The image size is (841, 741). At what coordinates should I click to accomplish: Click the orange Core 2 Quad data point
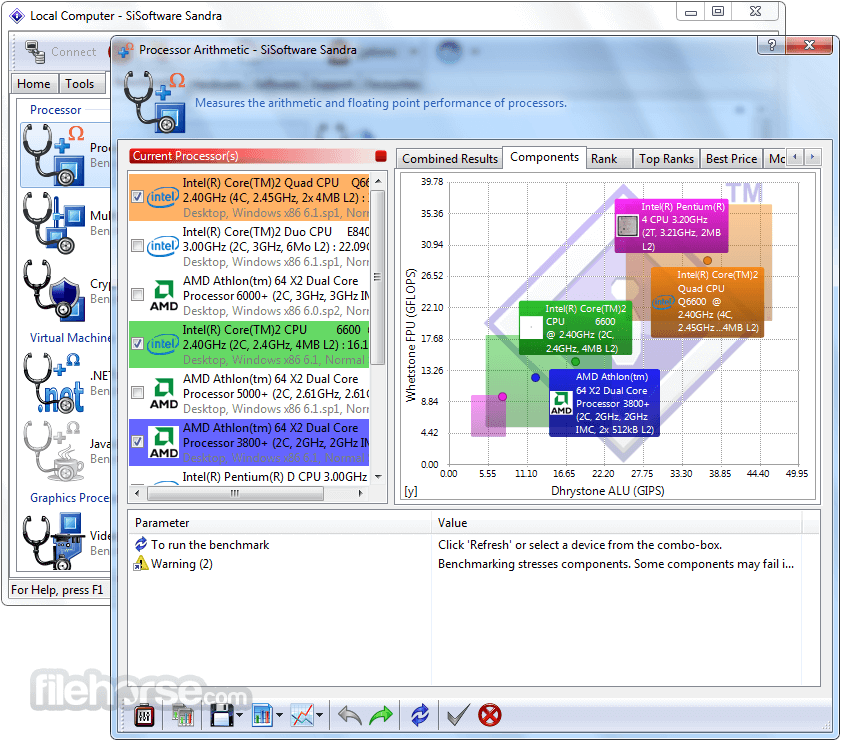pyautogui.click(x=707, y=261)
